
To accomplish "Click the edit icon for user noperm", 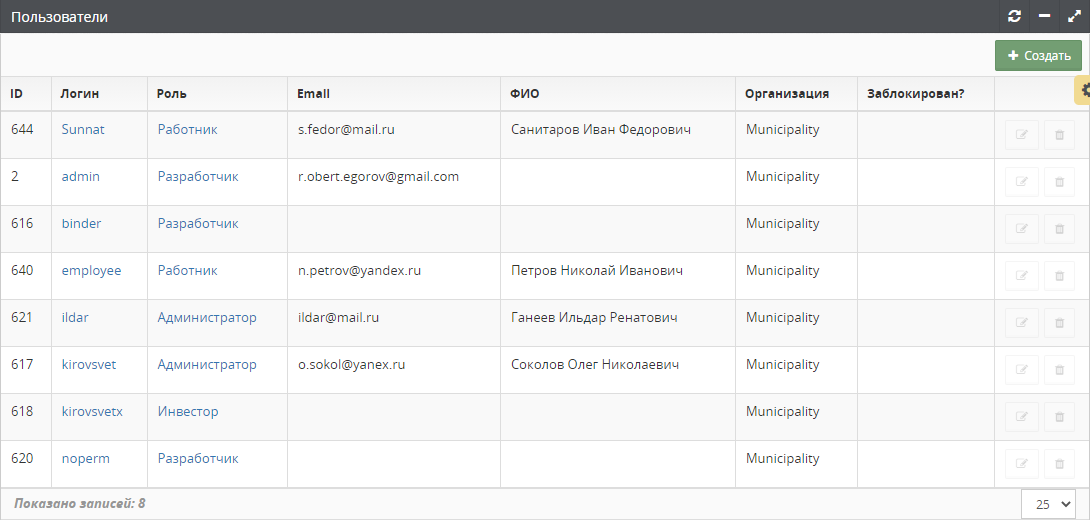I will [1022, 464].
